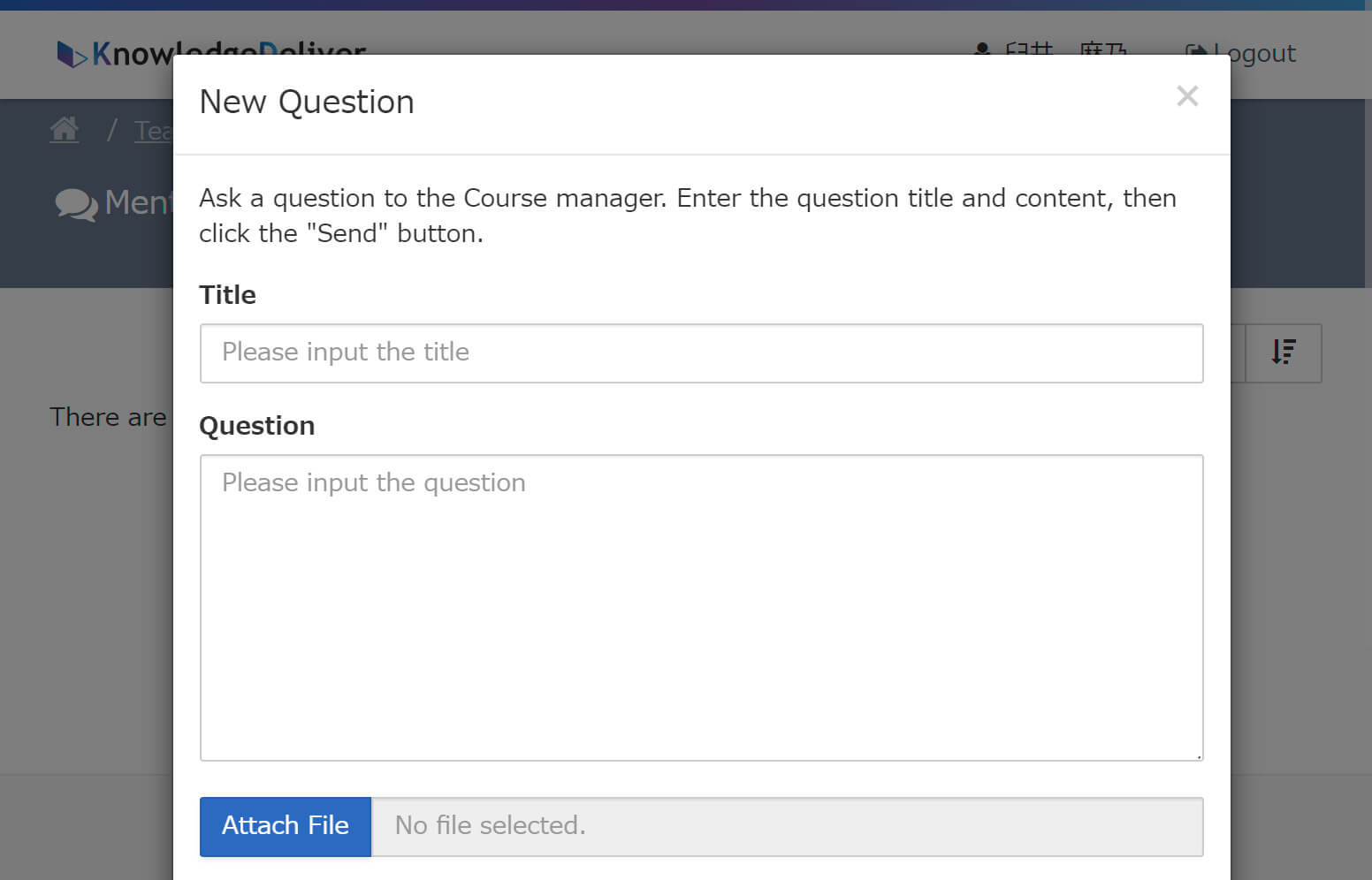Click the 'No file selected.' field

point(787,827)
